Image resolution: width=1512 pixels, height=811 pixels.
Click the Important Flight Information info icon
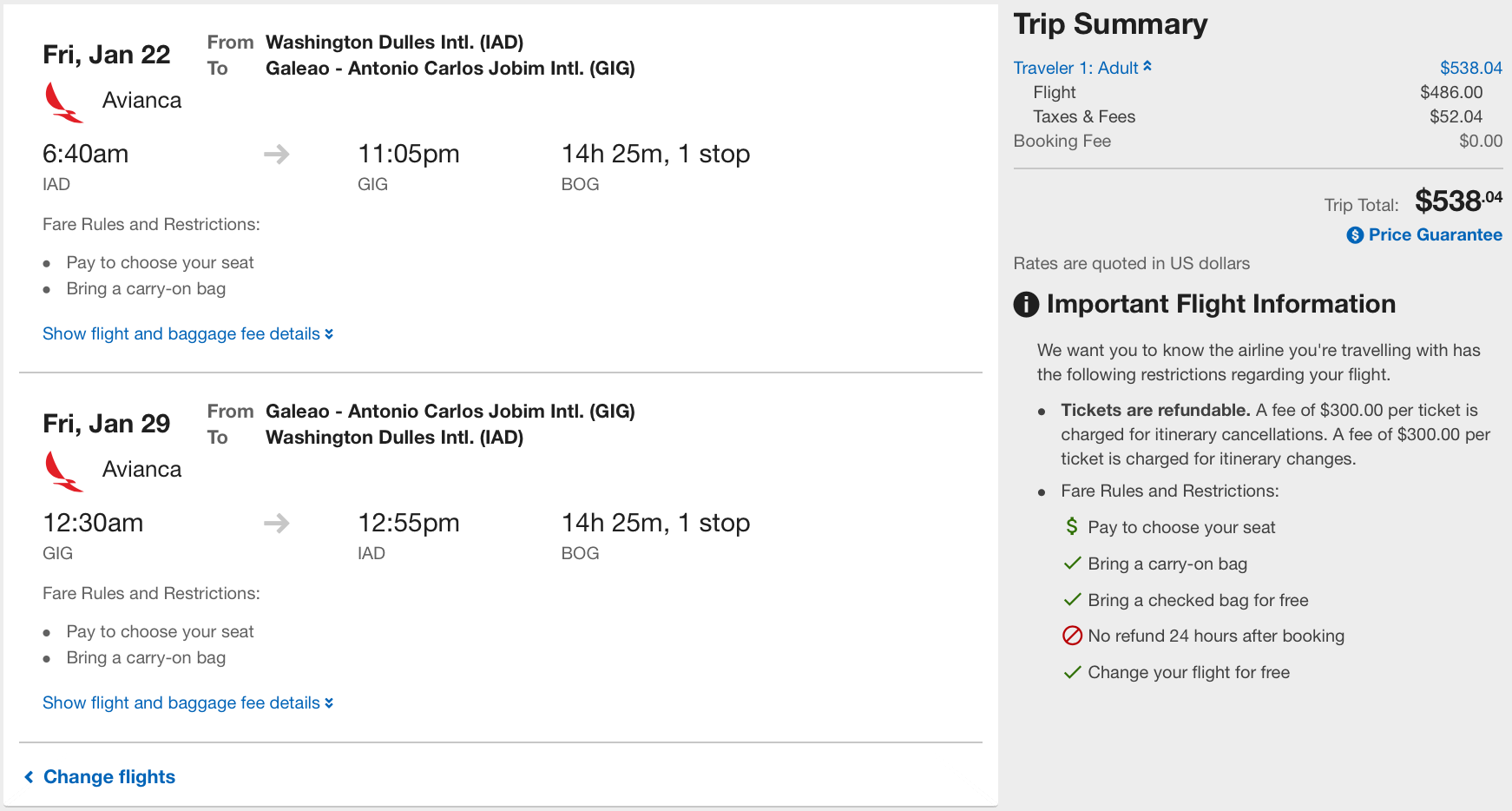pyautogui.click(x=1026, y=305)
